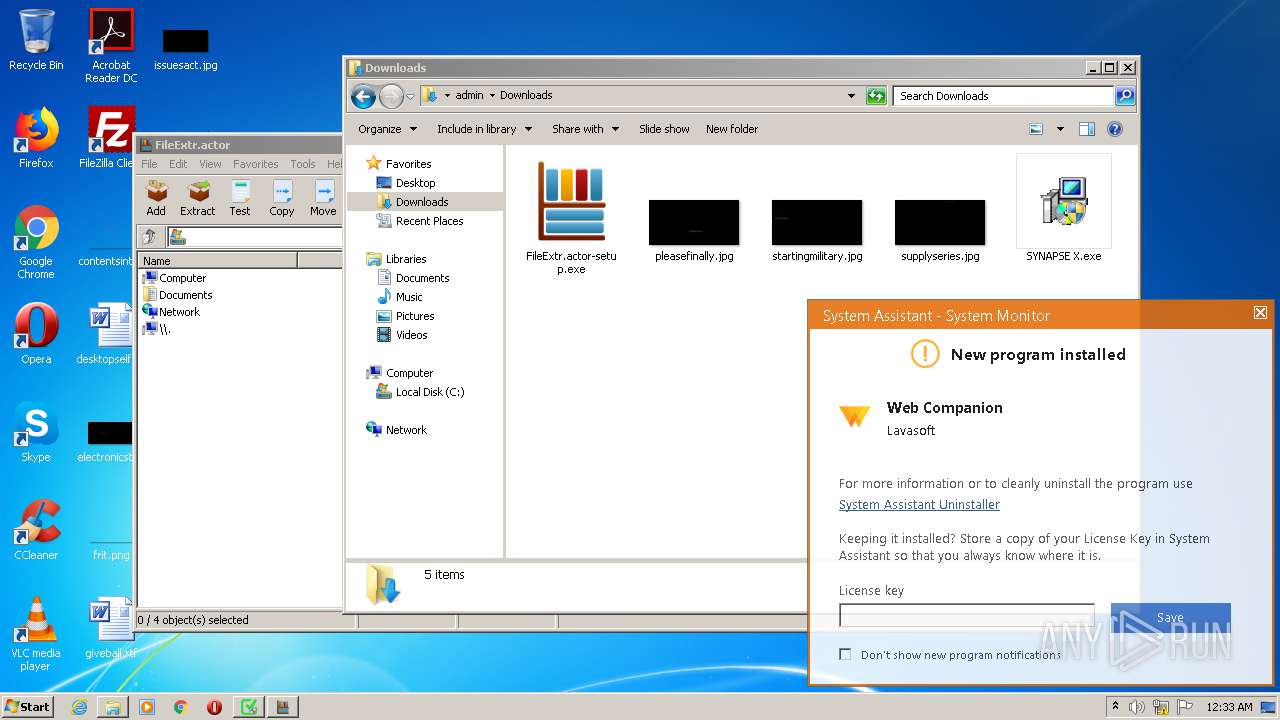
Task: Click the Add icon in FileExtr.actor toolbar
Action: coord(156,198)
